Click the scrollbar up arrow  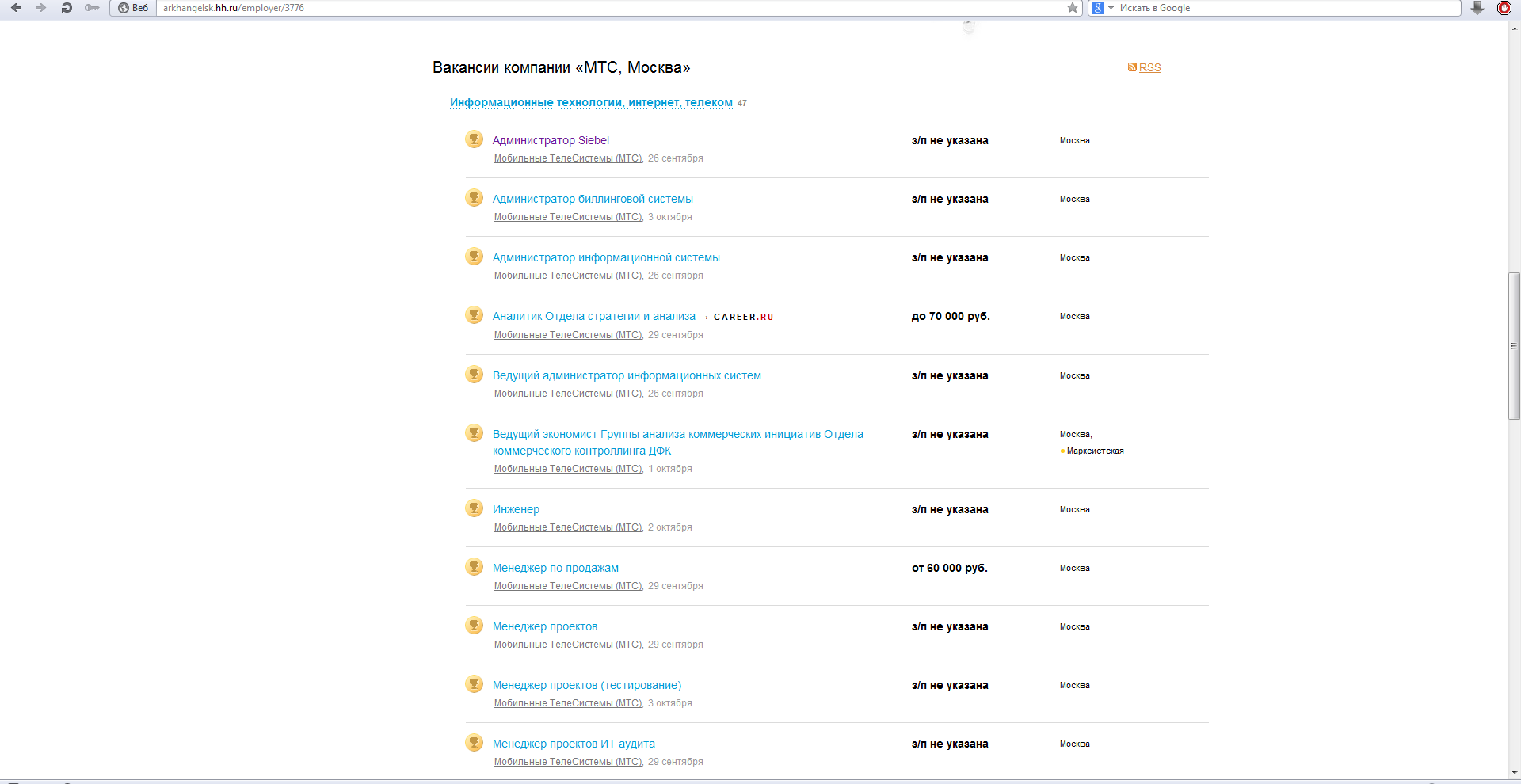point(1514,27)
